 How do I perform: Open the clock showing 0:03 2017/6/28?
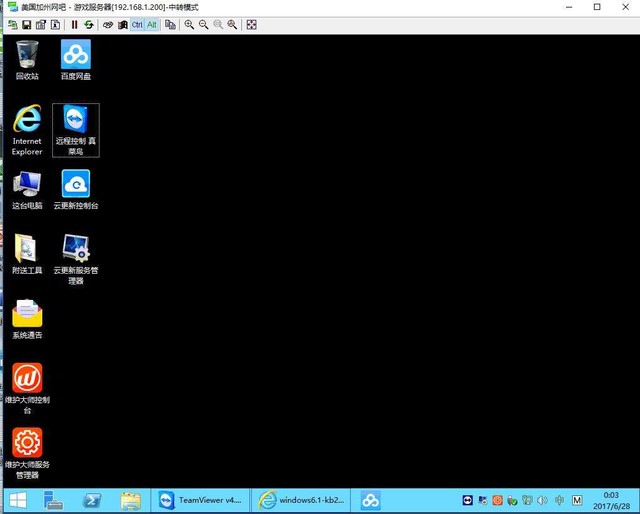611,501
